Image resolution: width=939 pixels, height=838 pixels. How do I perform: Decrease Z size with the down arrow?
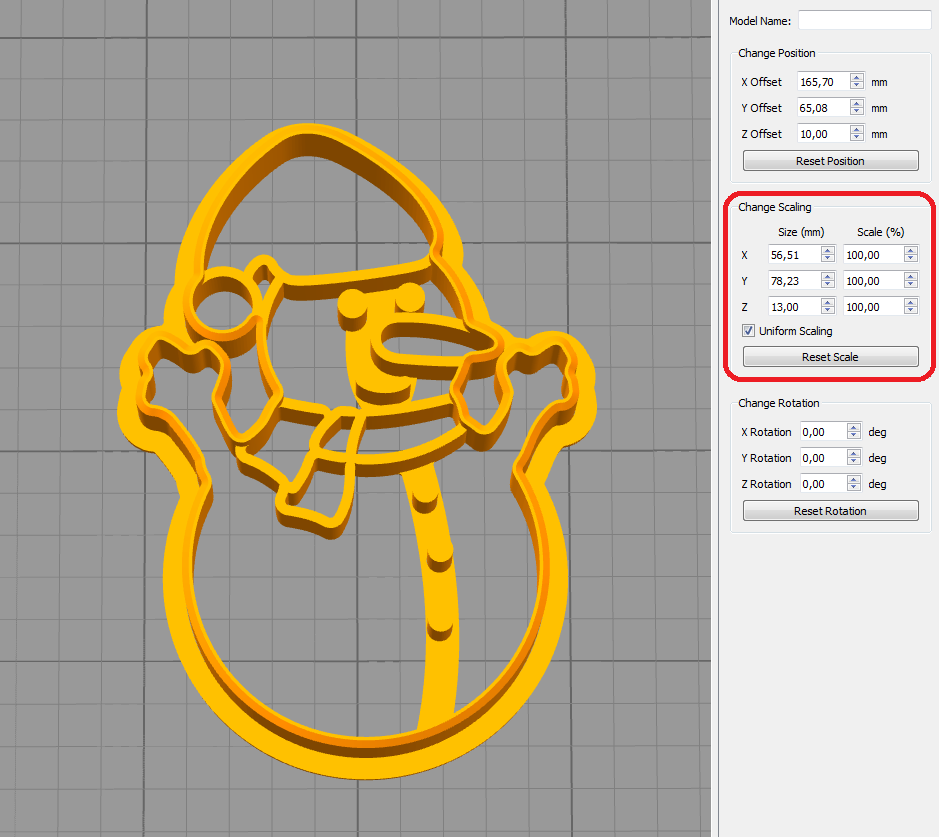point(828,311)
